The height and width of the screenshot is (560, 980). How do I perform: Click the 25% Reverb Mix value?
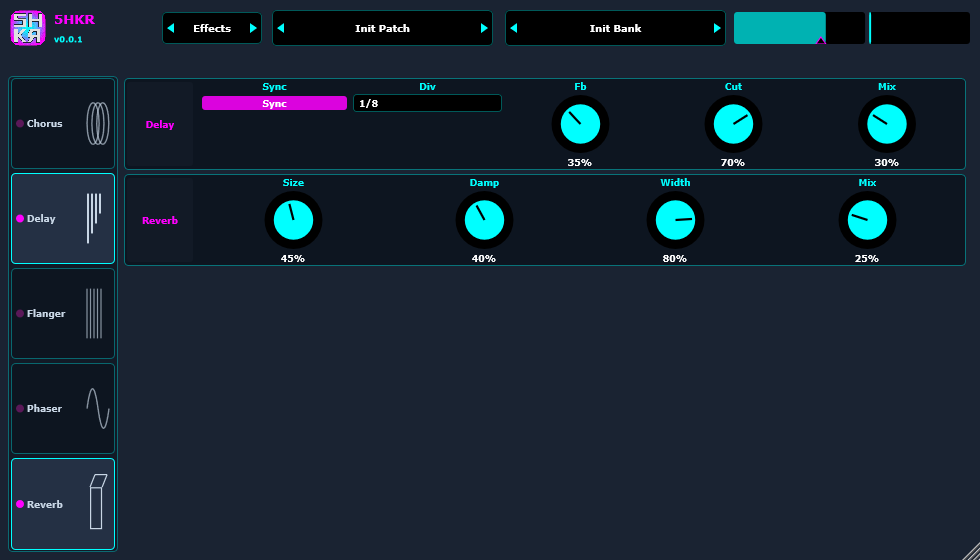867,259
